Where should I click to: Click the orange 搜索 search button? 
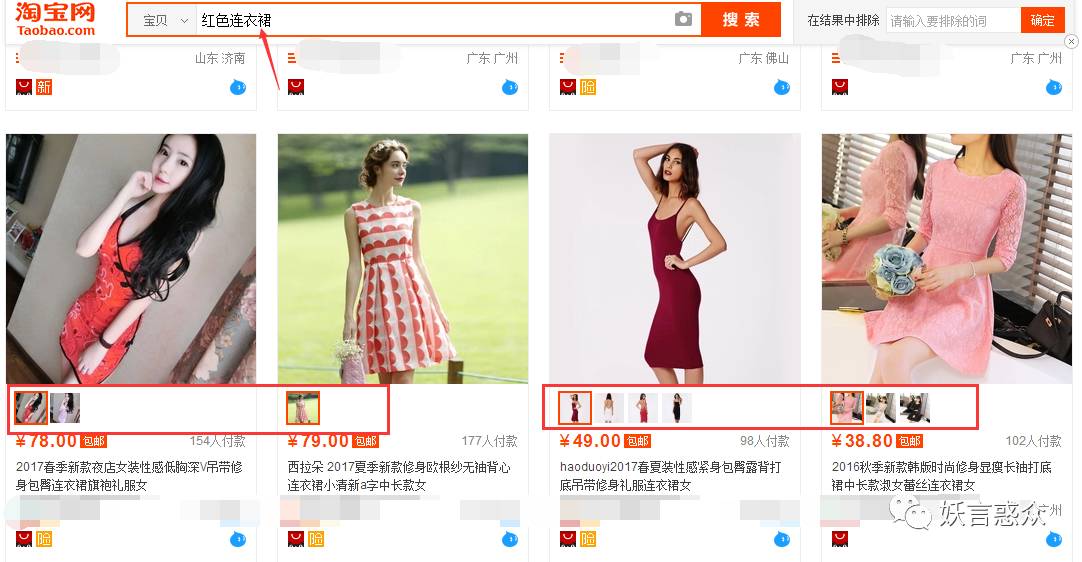coord(740,20)
